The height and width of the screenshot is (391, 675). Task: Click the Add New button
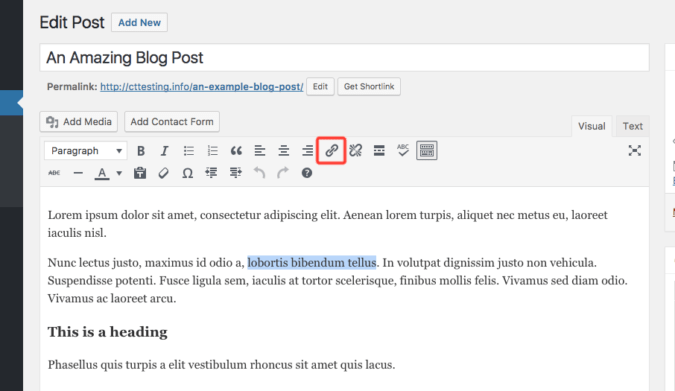(x=139, y=22)
